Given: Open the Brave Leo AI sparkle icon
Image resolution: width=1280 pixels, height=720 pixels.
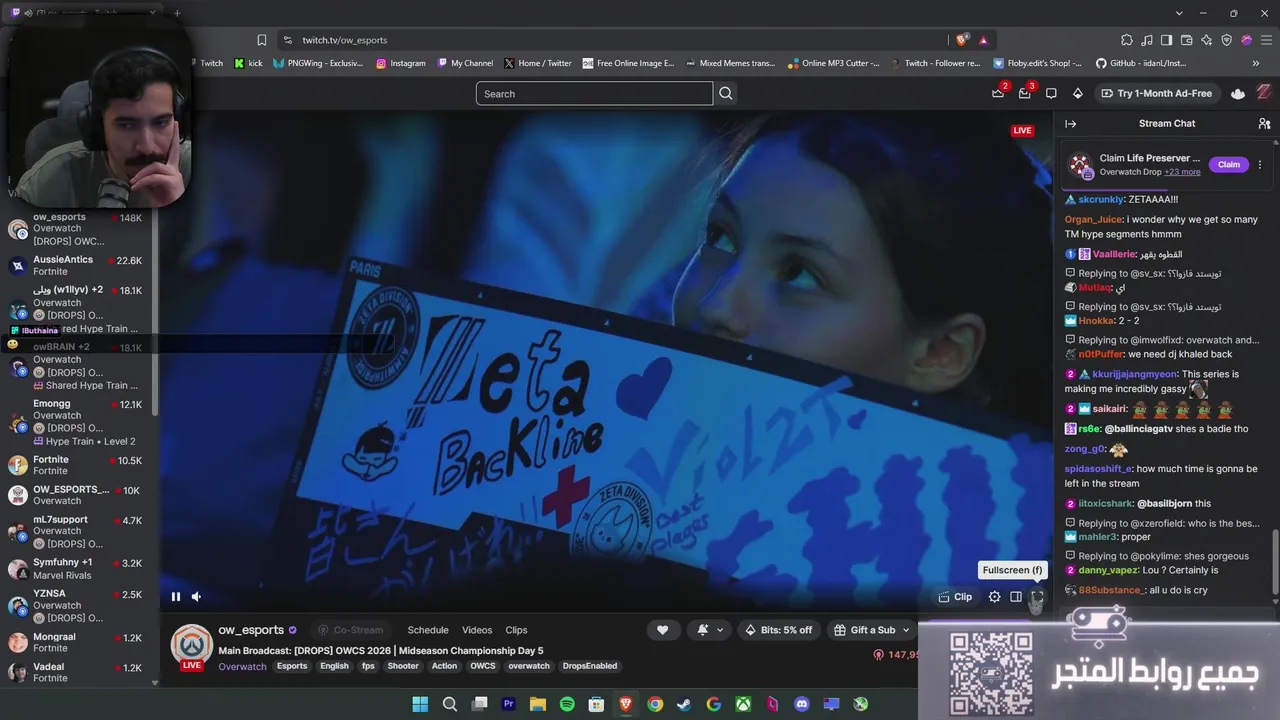Looking at the screenshot, I should [x=1207, y=40].
